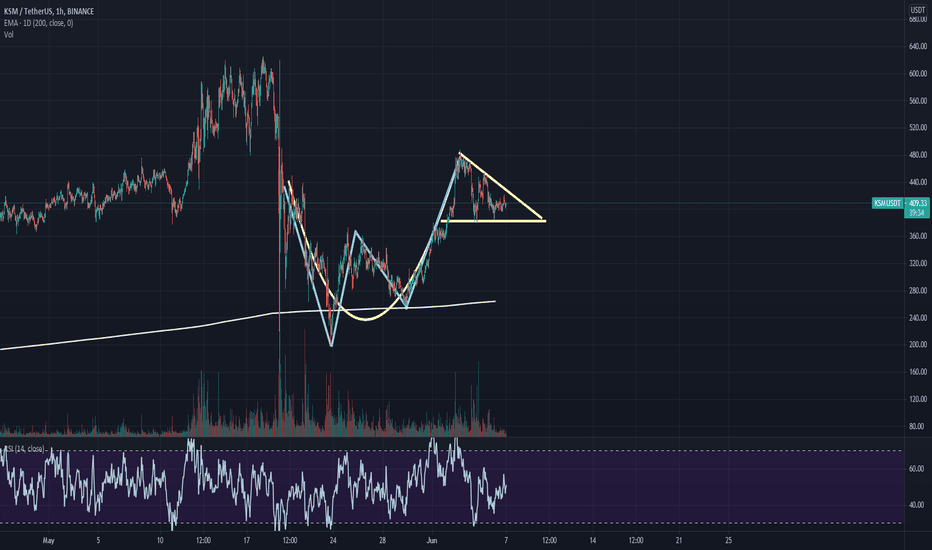Click the 320.00 price axis label
This screenshot has width=932, height=550.
[918, 263]
